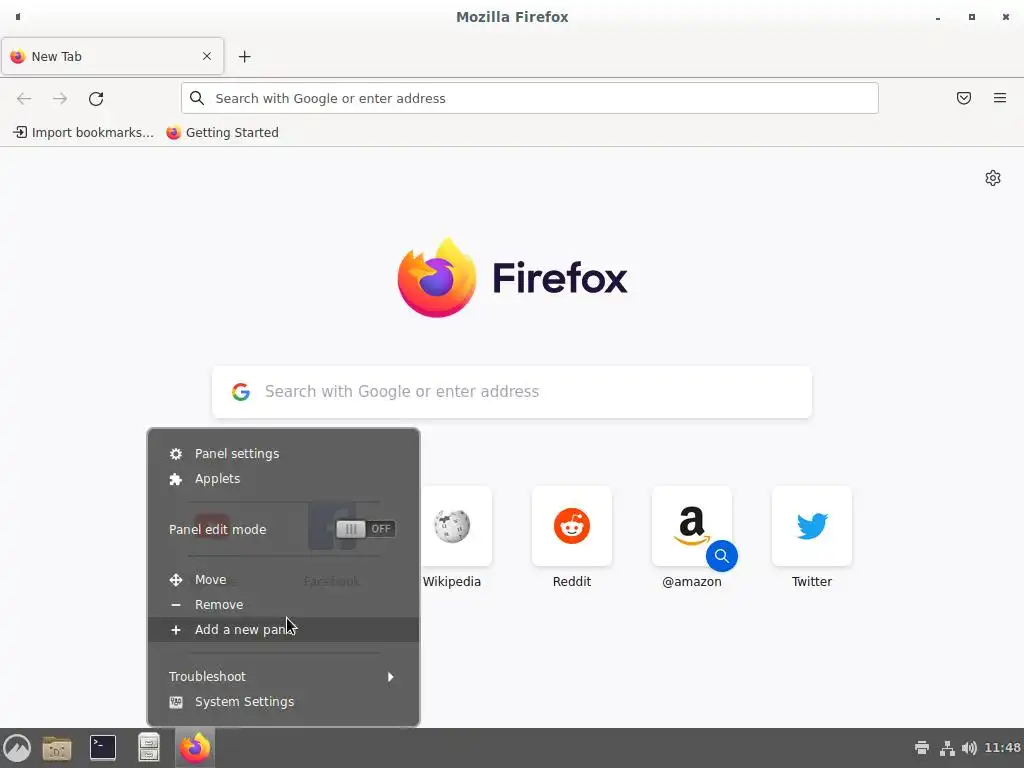Choose Panel settings from context menu
The image size is (1024, 768).
[283, 454]
